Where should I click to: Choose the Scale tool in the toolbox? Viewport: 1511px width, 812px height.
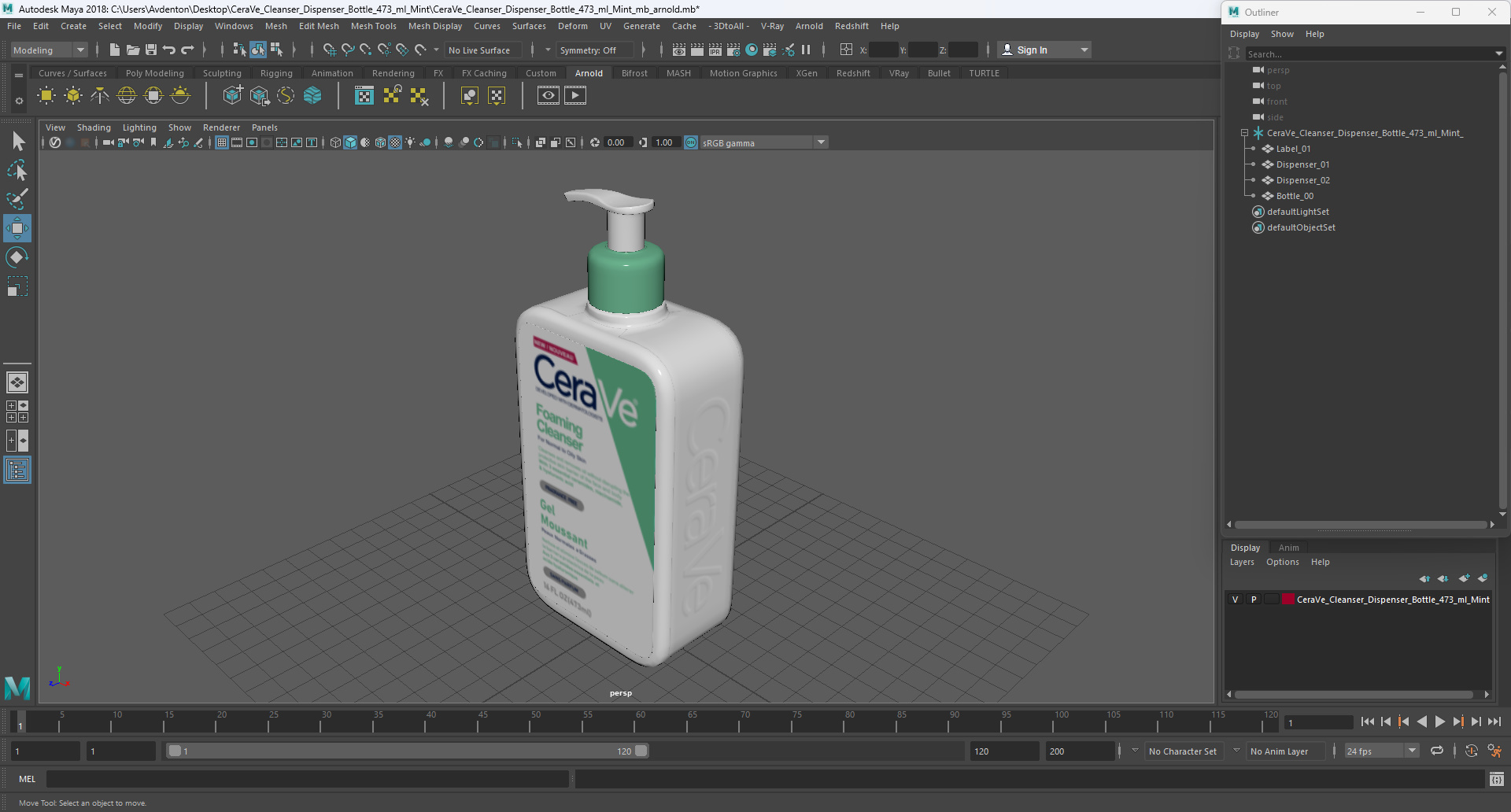pyautogui.click(x=17, y=286)
